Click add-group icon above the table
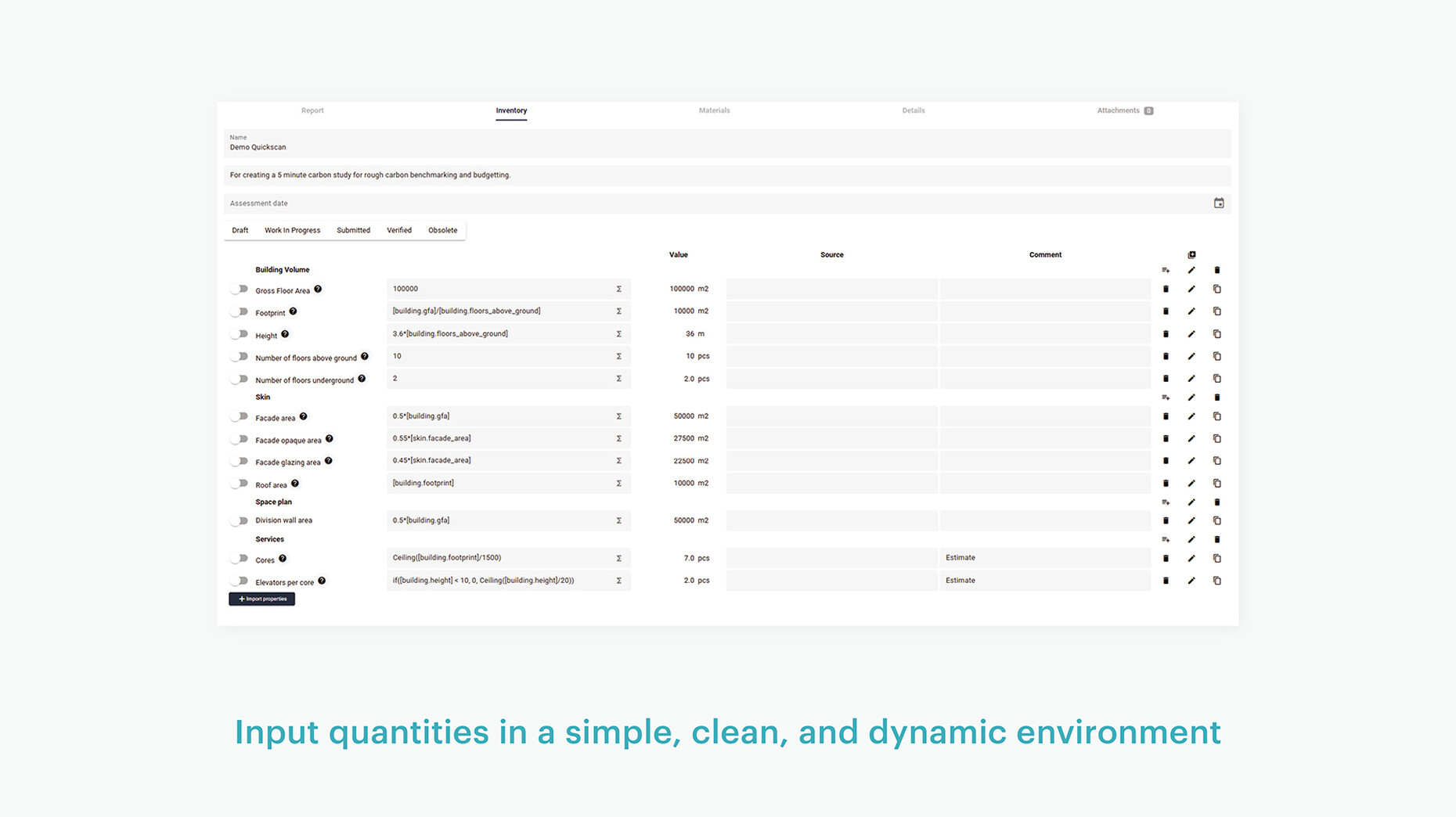The height and width of the screenshot is (817, 1456). pyautogui.click(x=1191, y=255)
